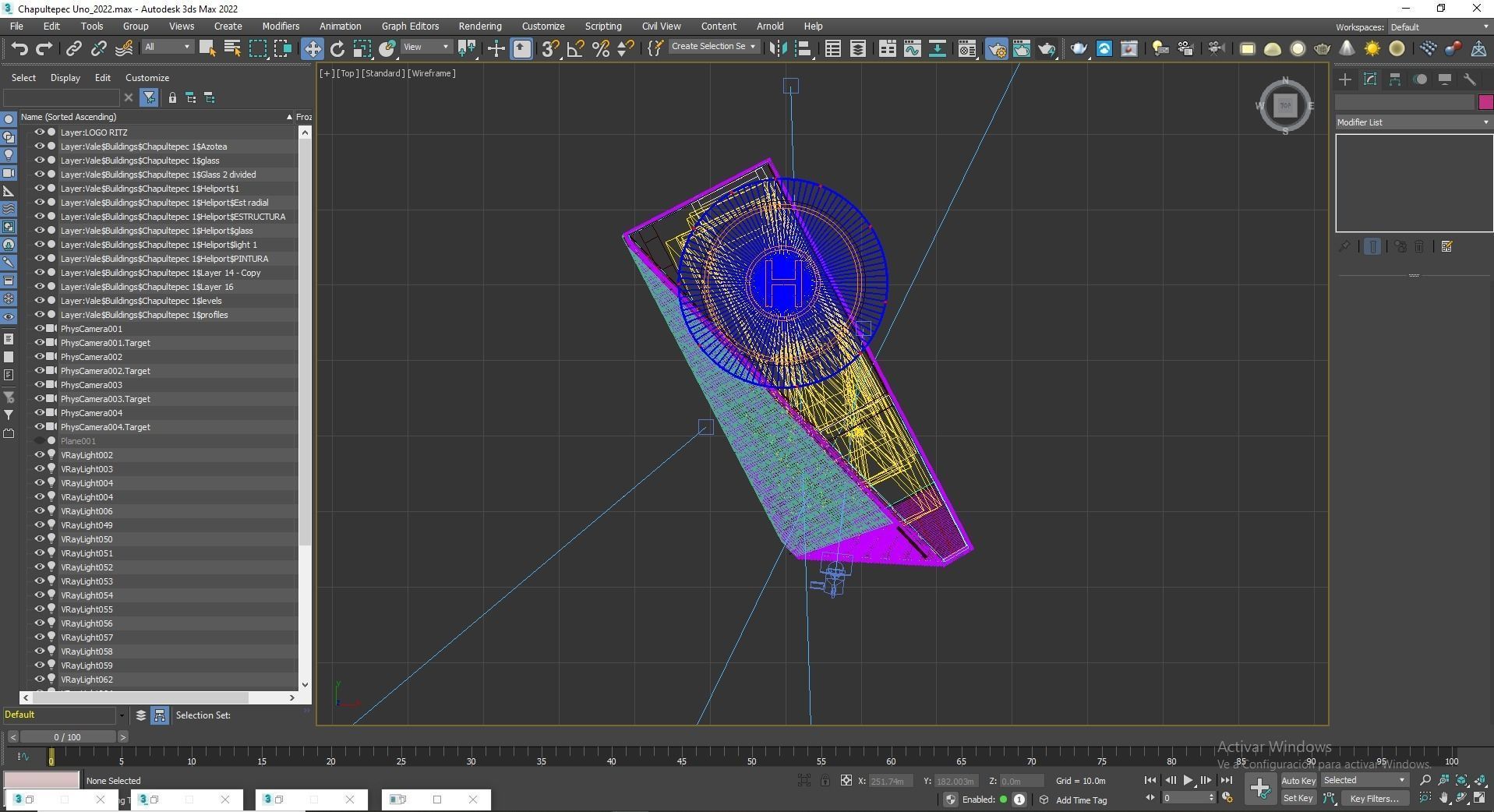Click the Name (Sorted Ascending) column header
1494x812 pixels.
[x=156, y=117]
